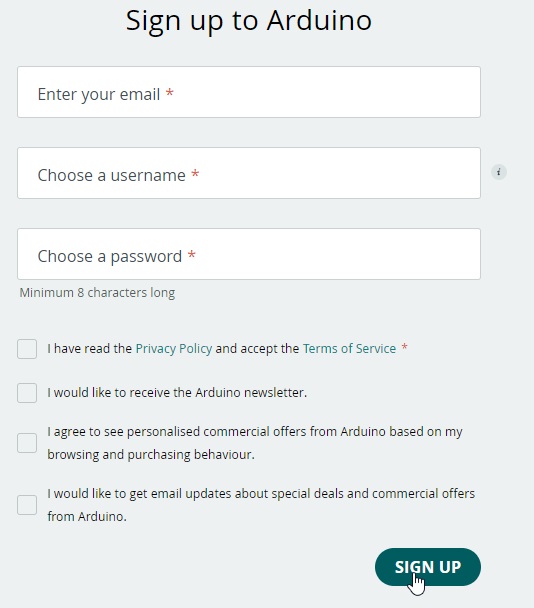Screen dimensions: 534x608
Task: Click the personalised commercial offers label text
Action: coord(255,443)
